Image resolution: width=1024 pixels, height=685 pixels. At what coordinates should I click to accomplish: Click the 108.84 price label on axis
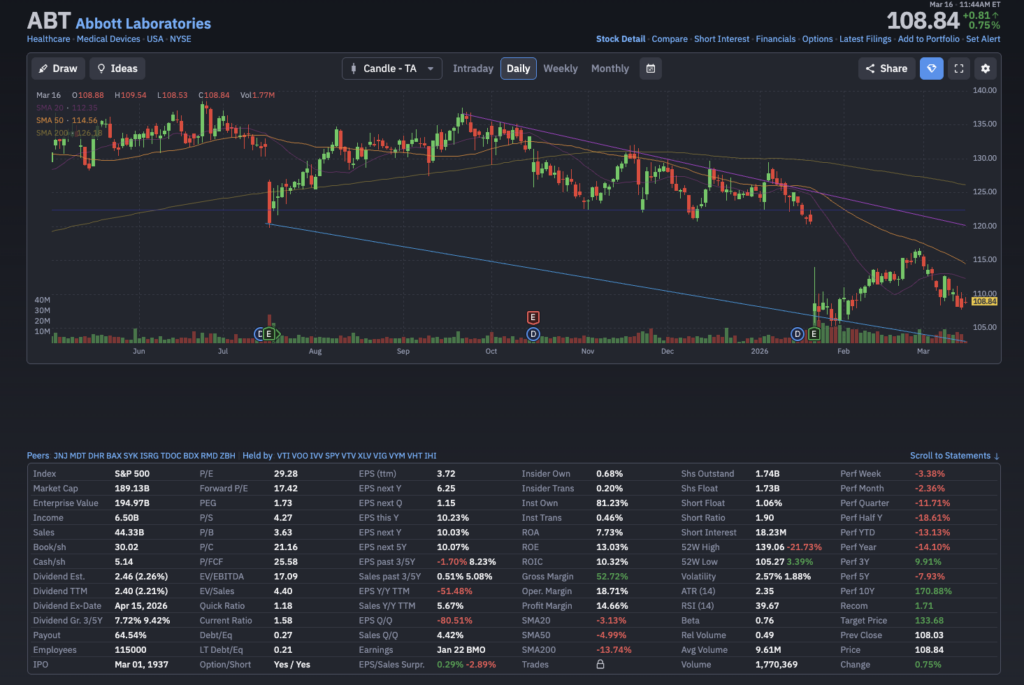point(984,301)
